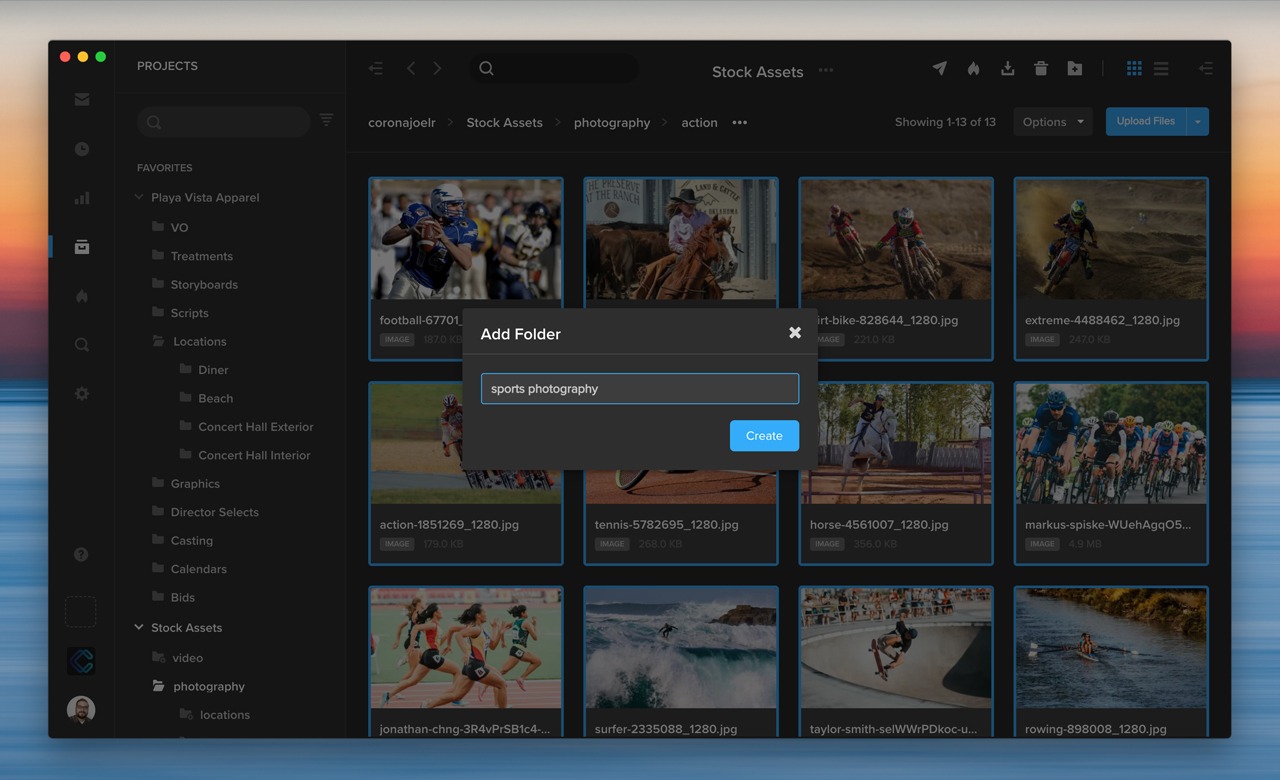The width and height of the screenshot is (1280, 780).
Task: Click the add folder icon in toolbar
Action: pyautogui.click(x=1074, y=68)
